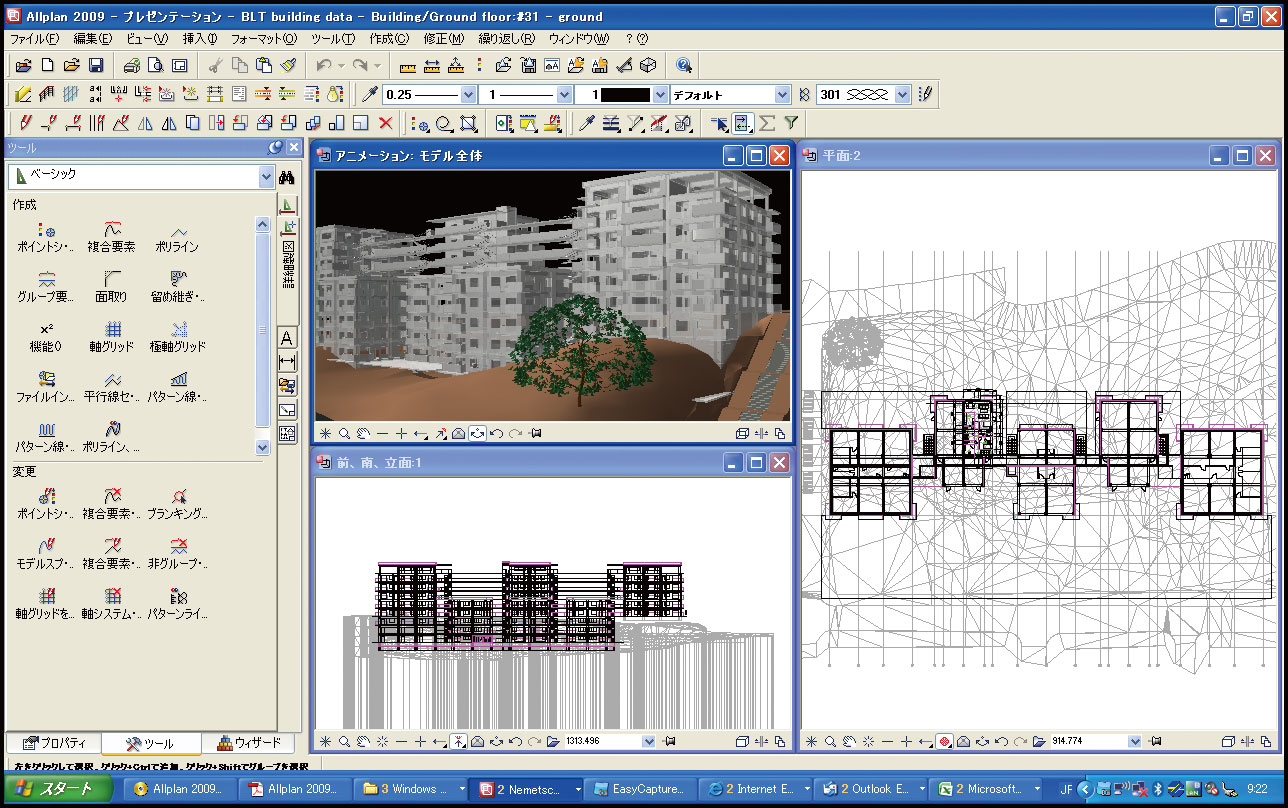Switch to the プロパティ tab
The width and height of the screenshot is (1288, 808).
click(55, 744)
